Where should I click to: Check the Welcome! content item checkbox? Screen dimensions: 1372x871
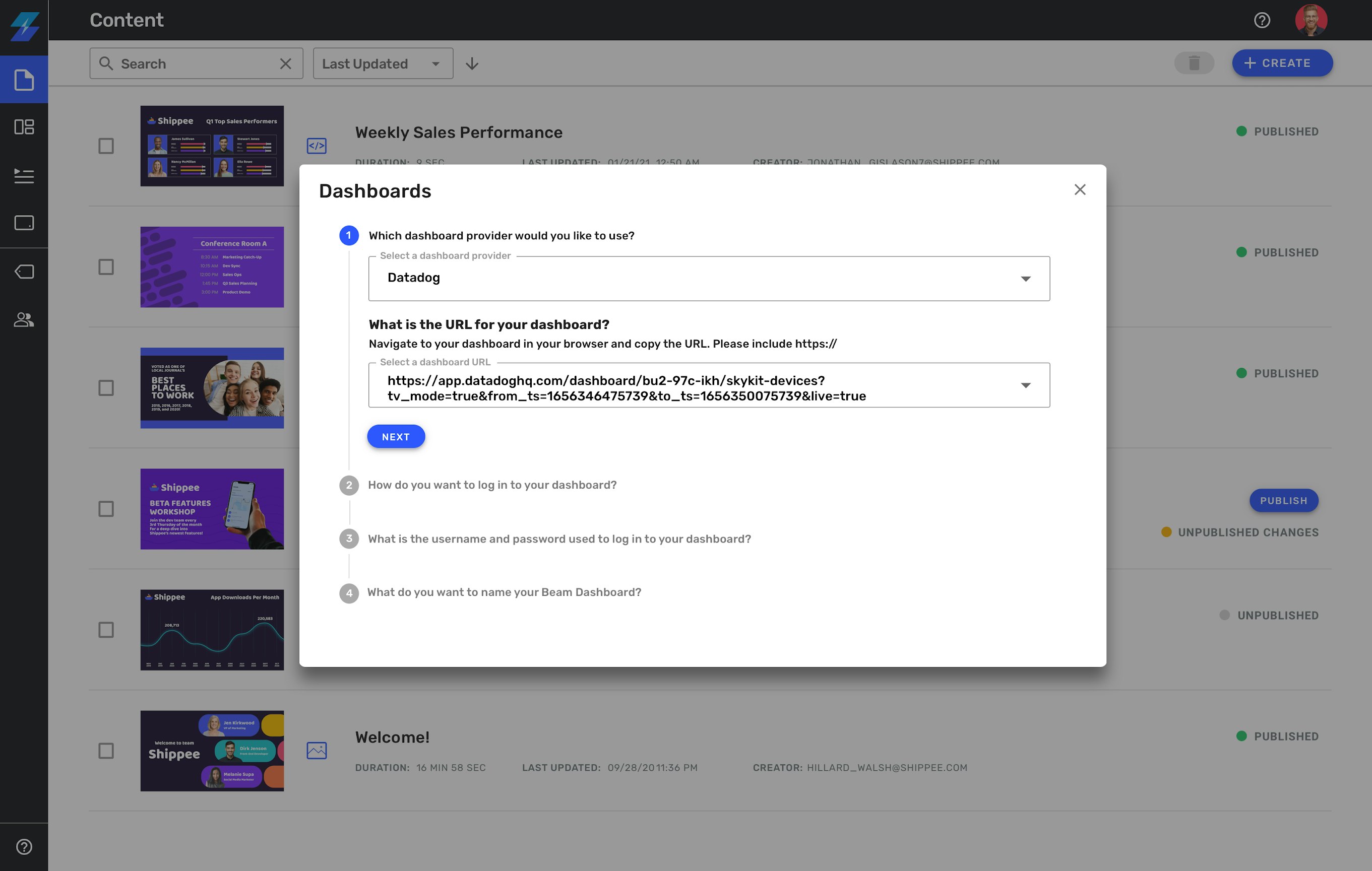(106, 751)
